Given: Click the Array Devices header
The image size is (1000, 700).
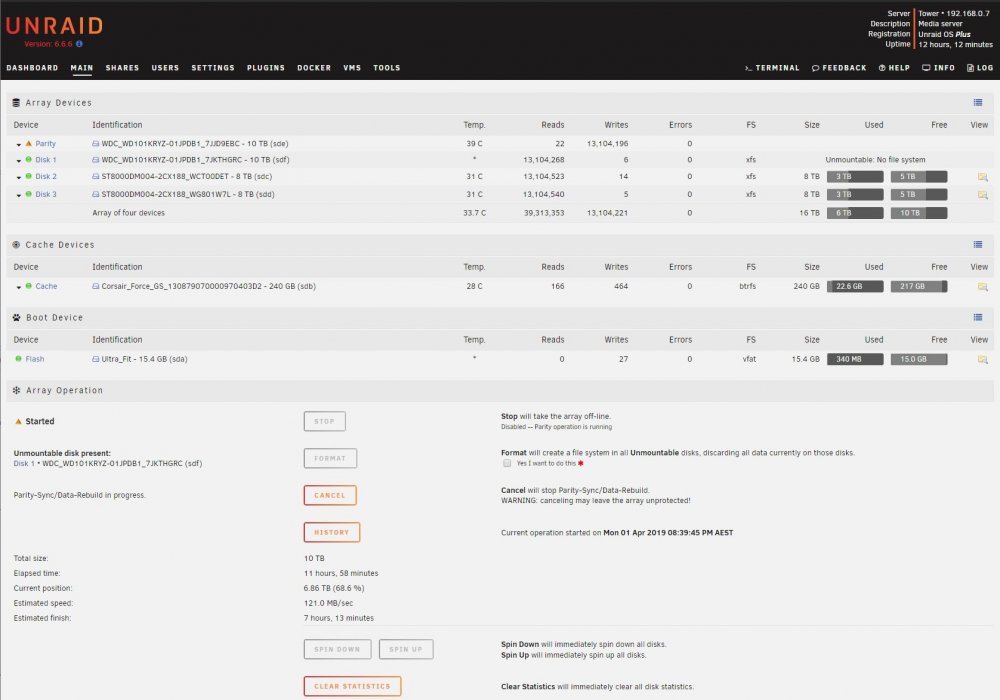Looking at the screenshot, I should click(x=59, y=103).
